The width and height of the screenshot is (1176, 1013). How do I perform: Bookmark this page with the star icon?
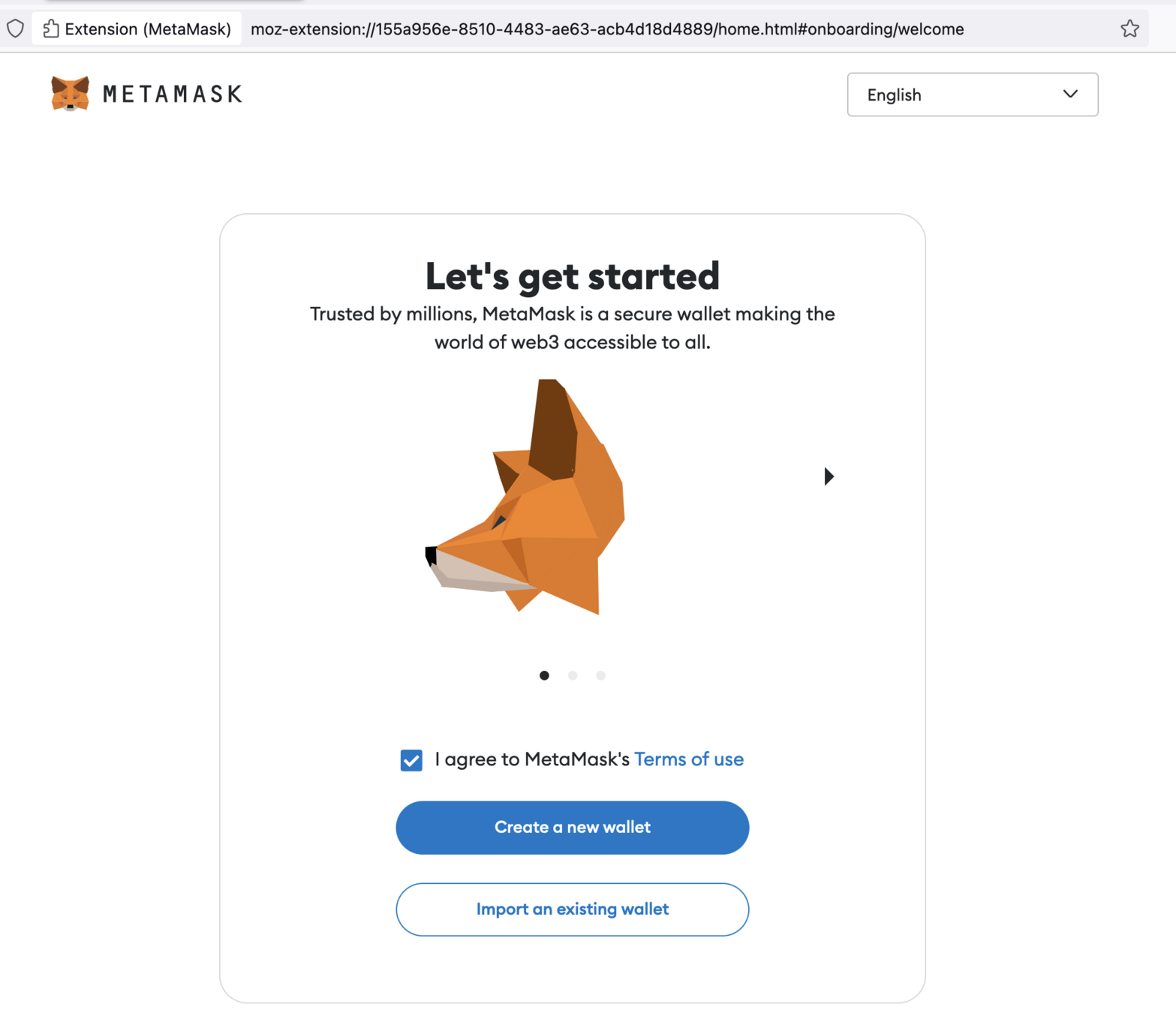pos(1129,29)
